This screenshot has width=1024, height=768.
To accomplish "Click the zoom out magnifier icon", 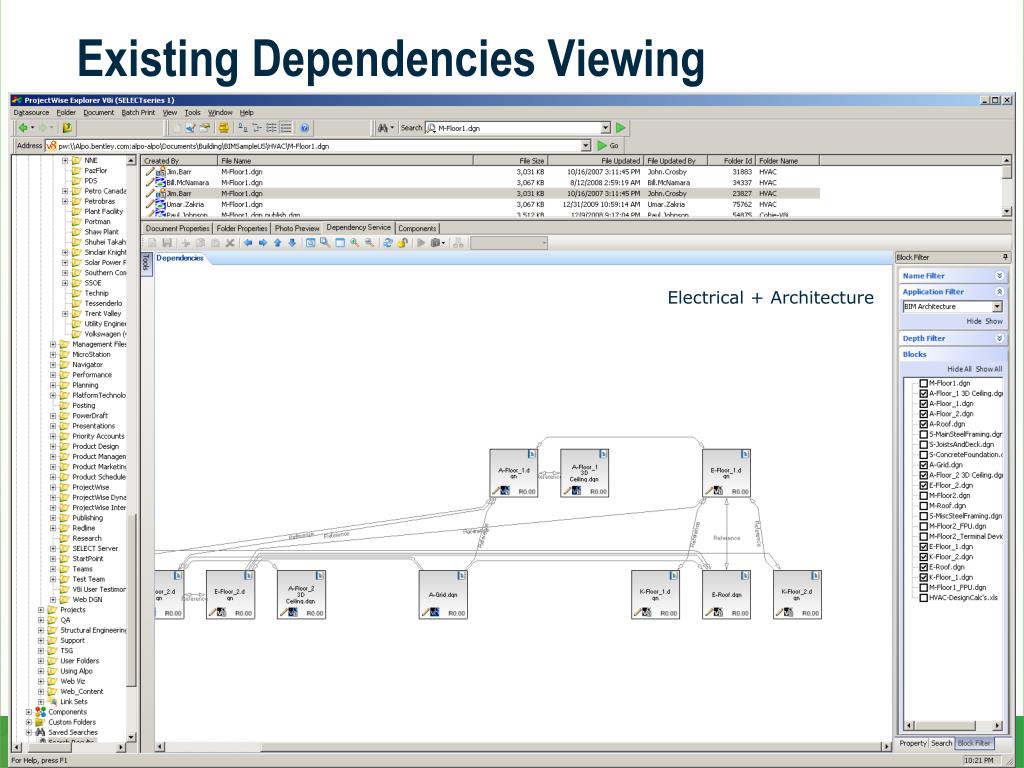I will click(x=369, y=243).
